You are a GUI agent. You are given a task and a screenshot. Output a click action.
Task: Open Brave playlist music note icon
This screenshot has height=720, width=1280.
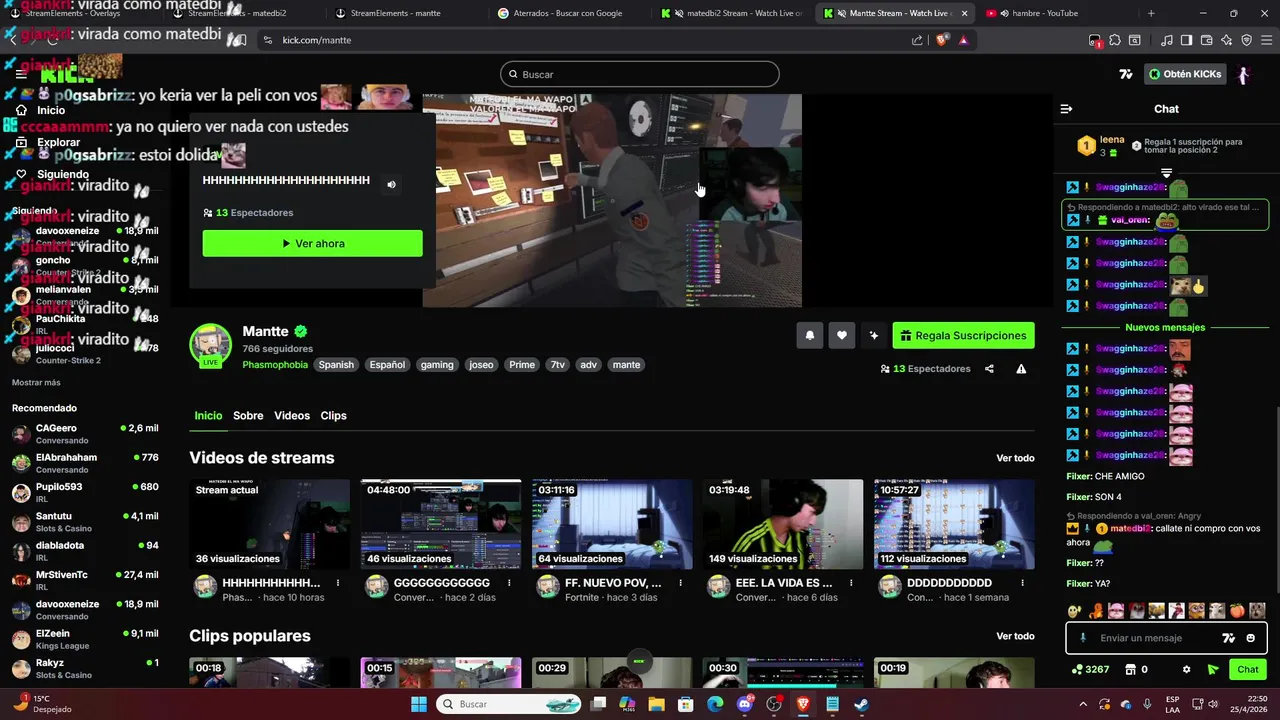1167,40
